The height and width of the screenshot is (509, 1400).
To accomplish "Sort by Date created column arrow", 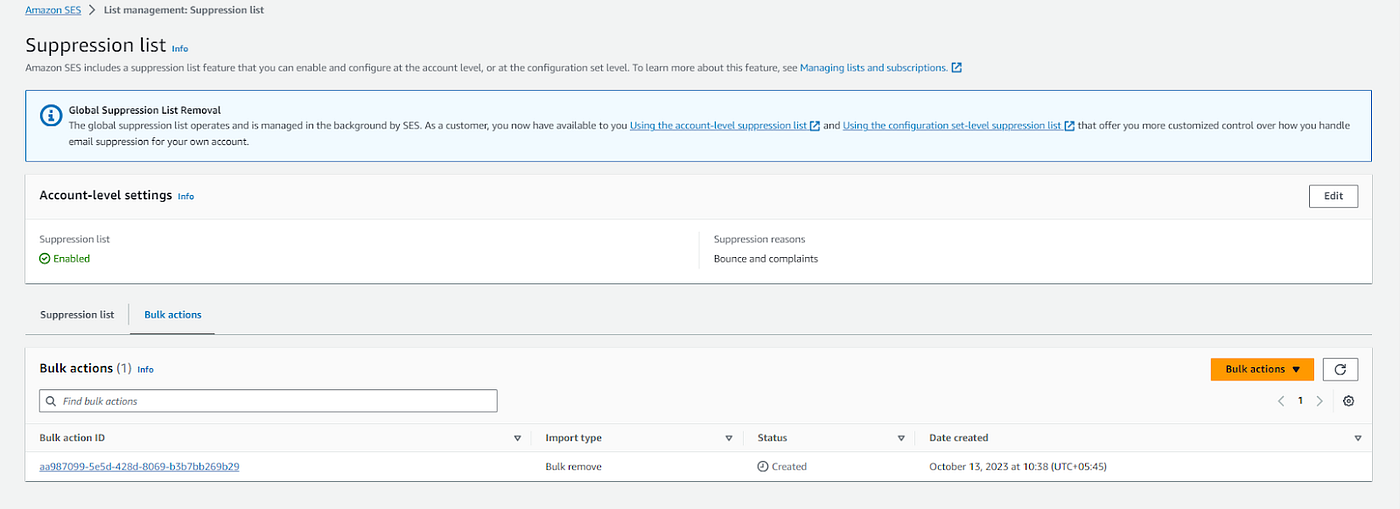I will pos(1357,438).
